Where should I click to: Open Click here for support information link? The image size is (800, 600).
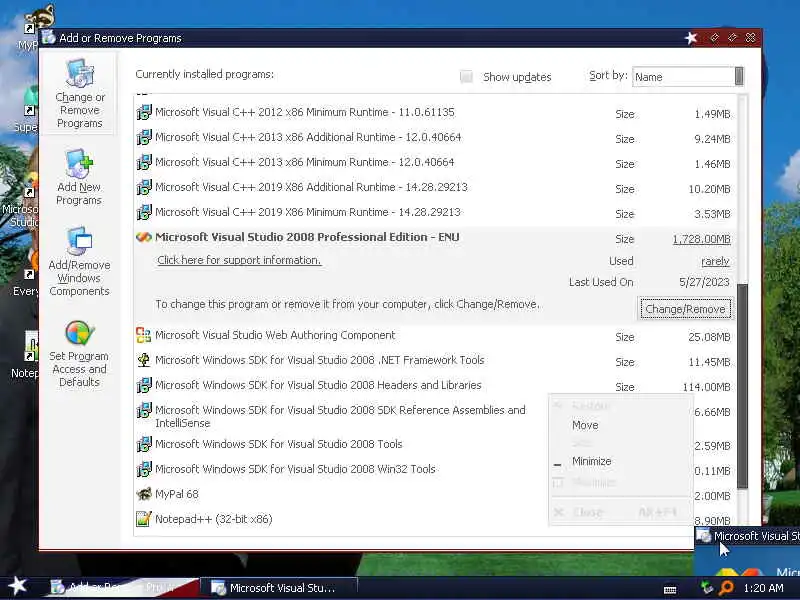click(239, 260)
